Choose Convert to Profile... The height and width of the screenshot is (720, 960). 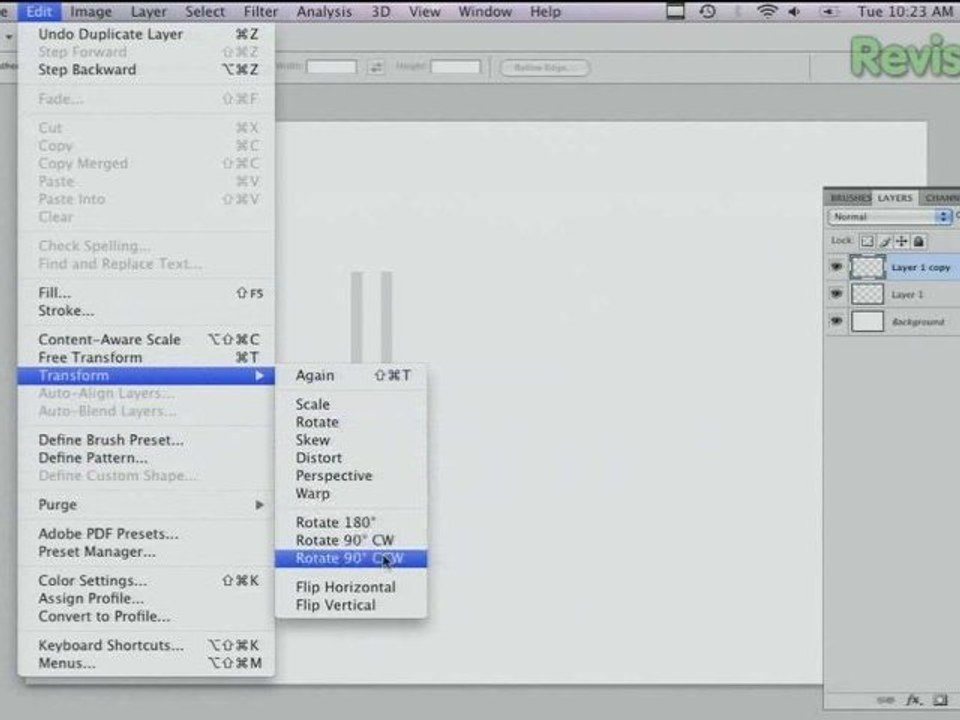[146, 617]
